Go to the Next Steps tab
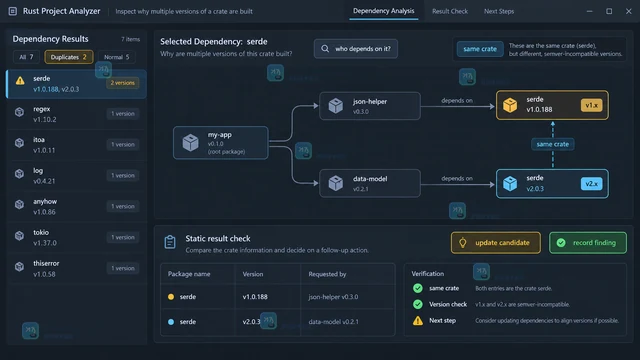Image resolution: width=640 pixels, height=360 pixels. [x=499, y=11]
